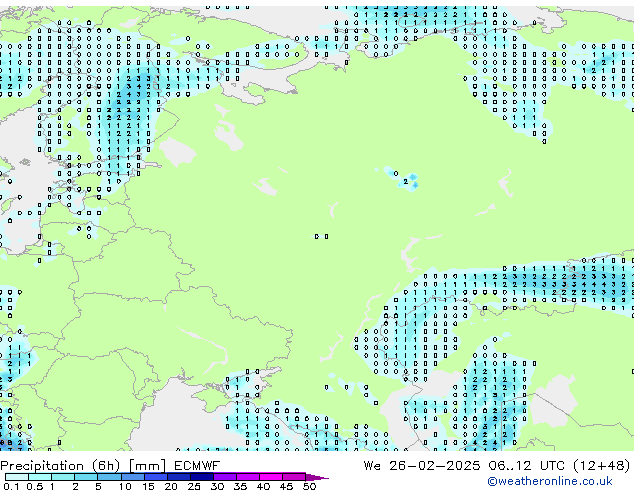Click the 0.1–0.5 mm legend color box
The width and height of the screenshot is (634, 490).
(x=17, y=477)
